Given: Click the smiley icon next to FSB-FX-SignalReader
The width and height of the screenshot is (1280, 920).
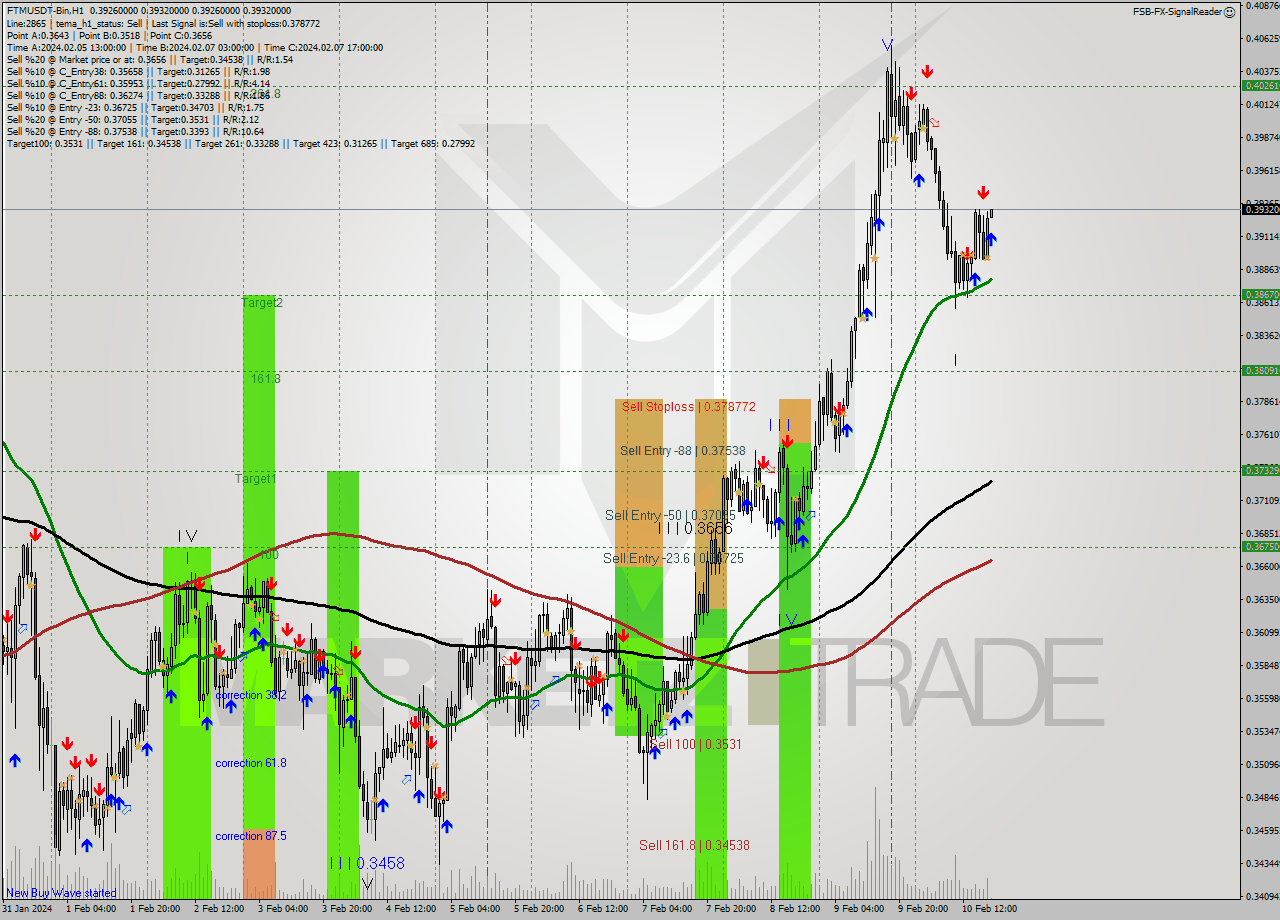Looking at the screenshot, I should coord(1230,11).
